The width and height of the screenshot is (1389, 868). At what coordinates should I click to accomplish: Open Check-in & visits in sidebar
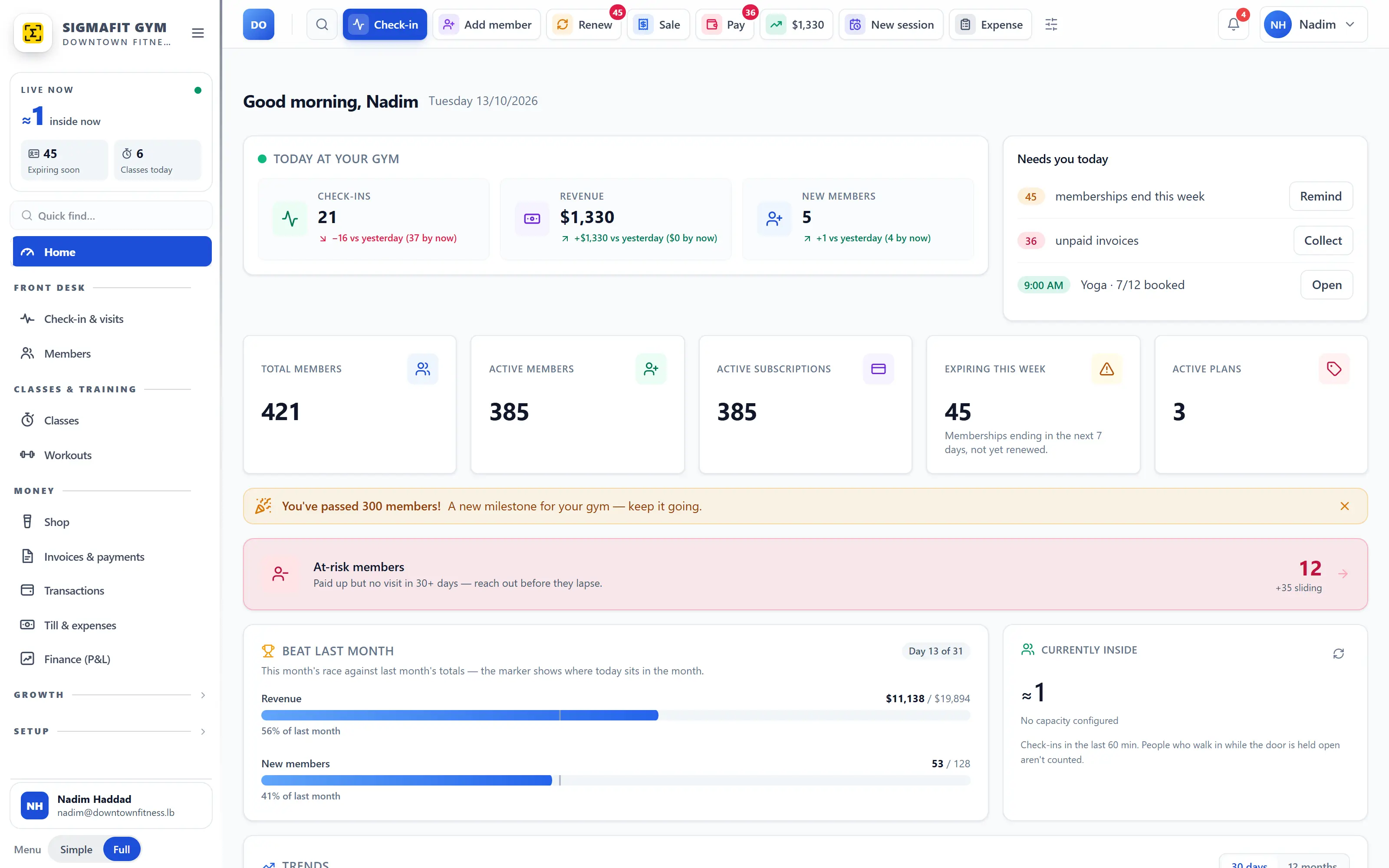tap(112, 319)
